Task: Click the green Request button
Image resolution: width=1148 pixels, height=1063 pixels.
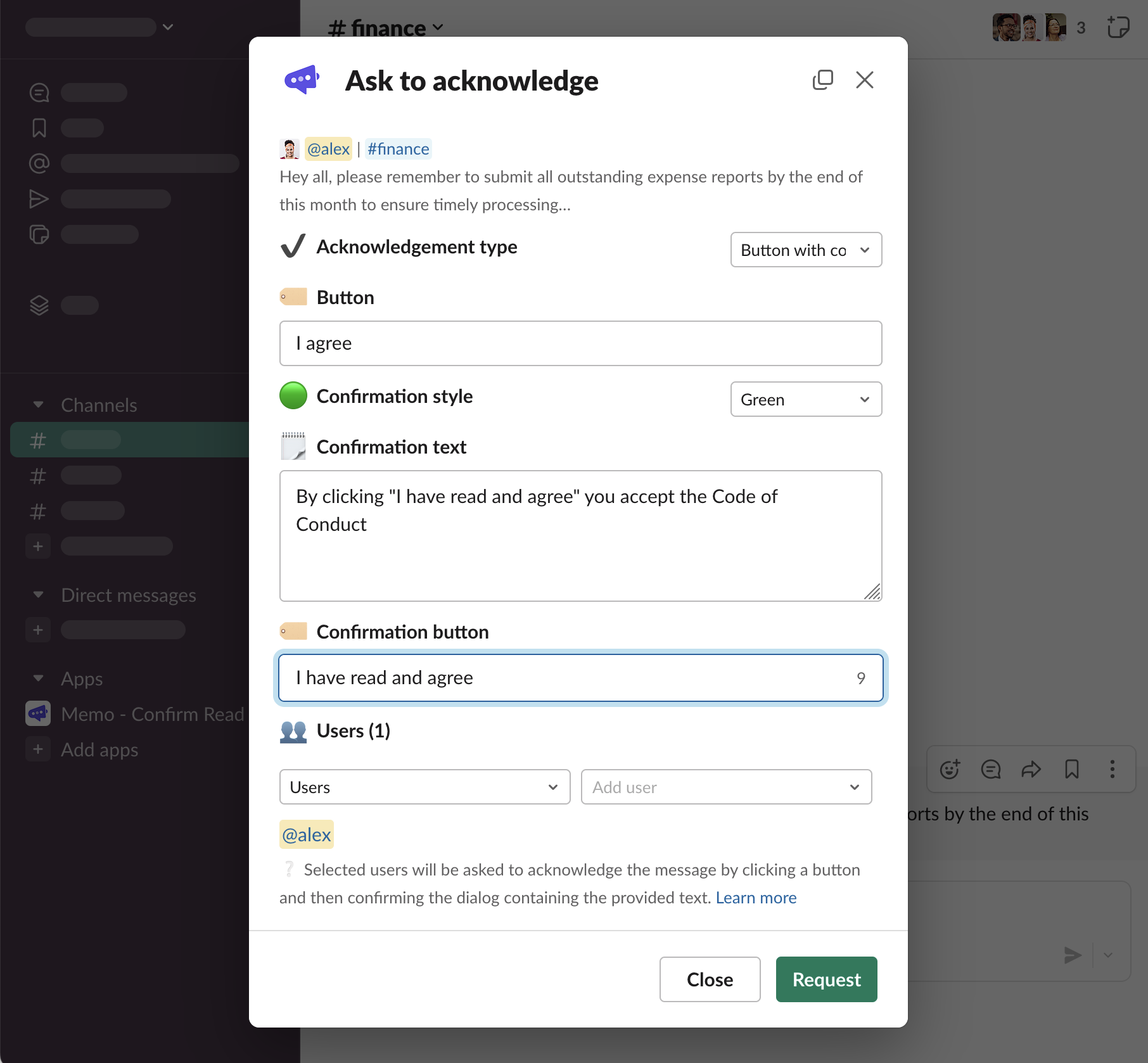Action: pyautogui.click(x=826, y=979)
